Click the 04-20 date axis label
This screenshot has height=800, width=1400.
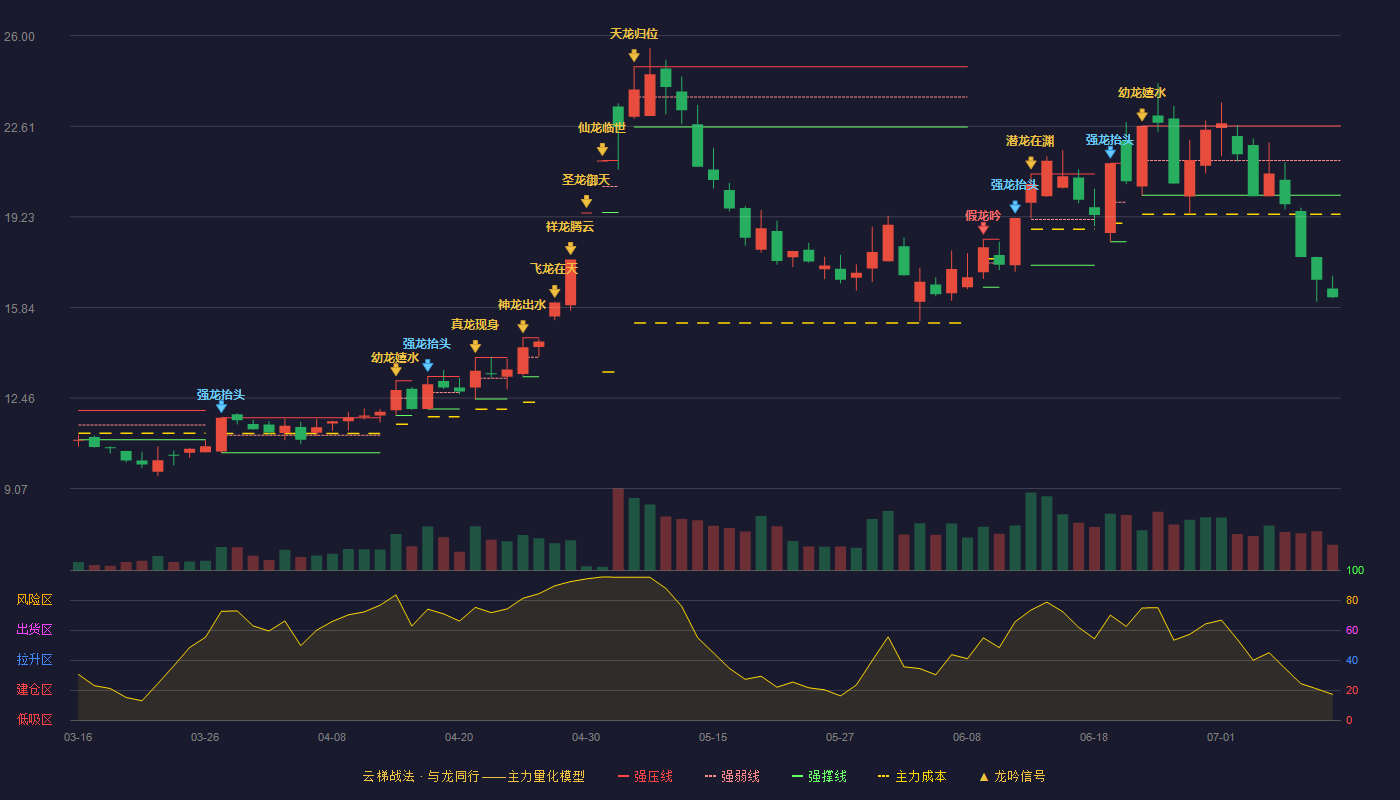coord(459,737)
